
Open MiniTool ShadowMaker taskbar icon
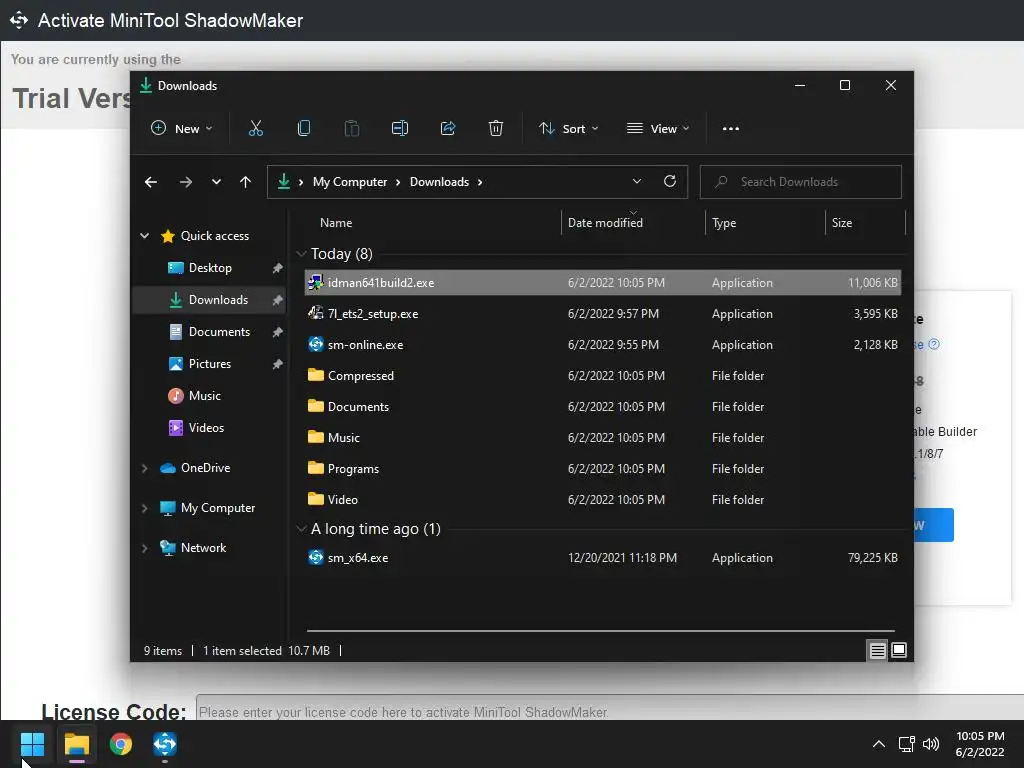click(x=165, y=744)
